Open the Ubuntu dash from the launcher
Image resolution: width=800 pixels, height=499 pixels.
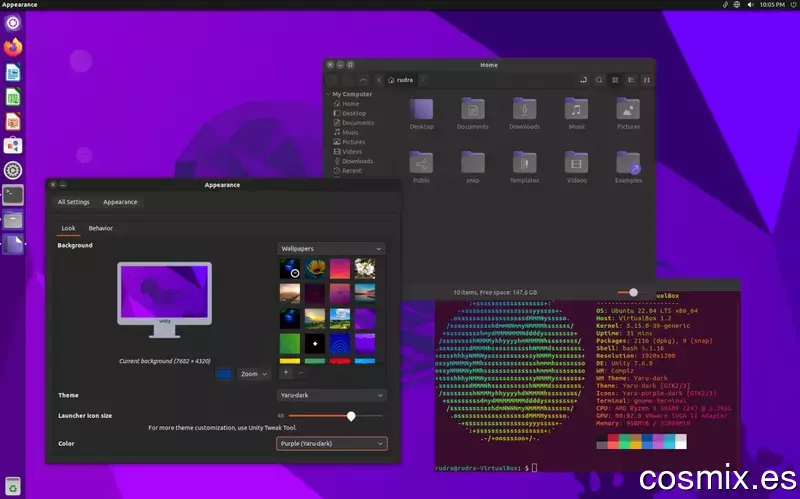(13, 23)
